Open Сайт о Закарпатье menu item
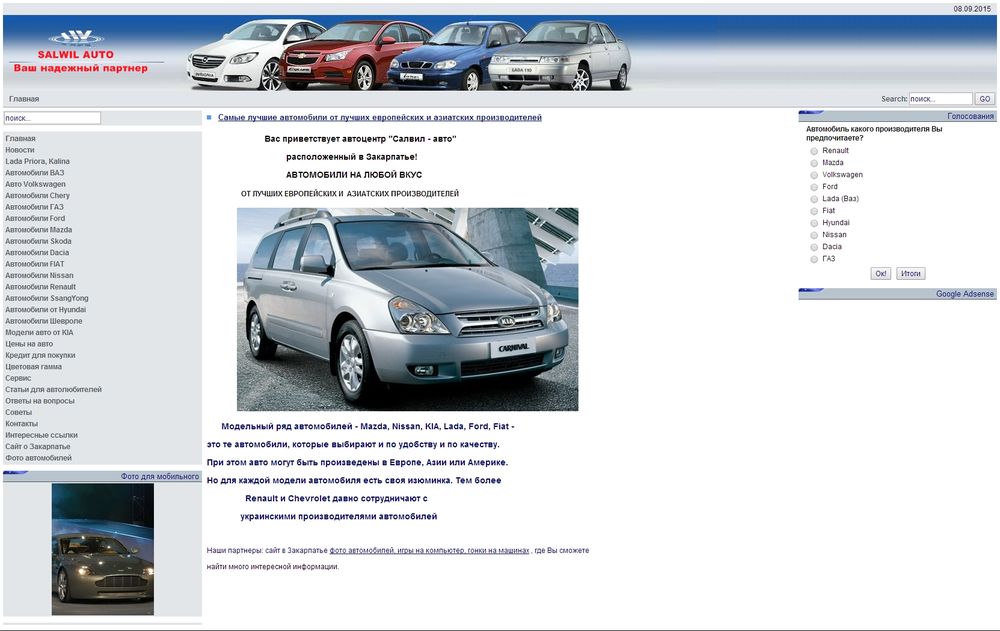This screenshot has height=631, width=1000. 38,447
